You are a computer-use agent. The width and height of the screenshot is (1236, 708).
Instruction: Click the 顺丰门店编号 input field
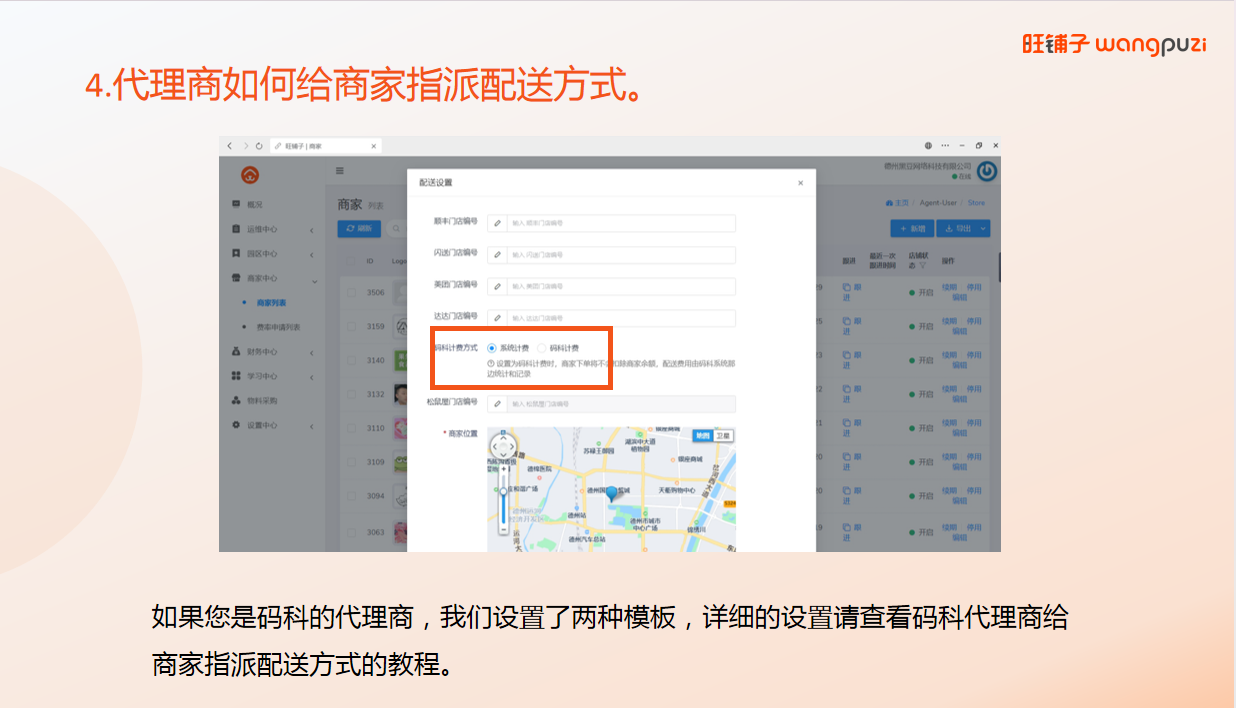coord(620,223)
